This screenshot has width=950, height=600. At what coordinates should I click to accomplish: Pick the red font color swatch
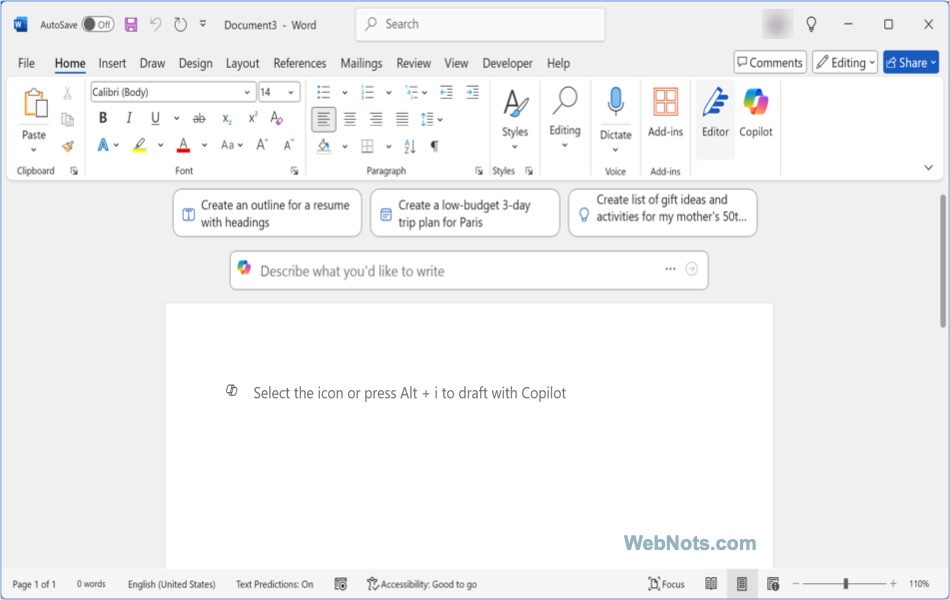click(184, 145)
